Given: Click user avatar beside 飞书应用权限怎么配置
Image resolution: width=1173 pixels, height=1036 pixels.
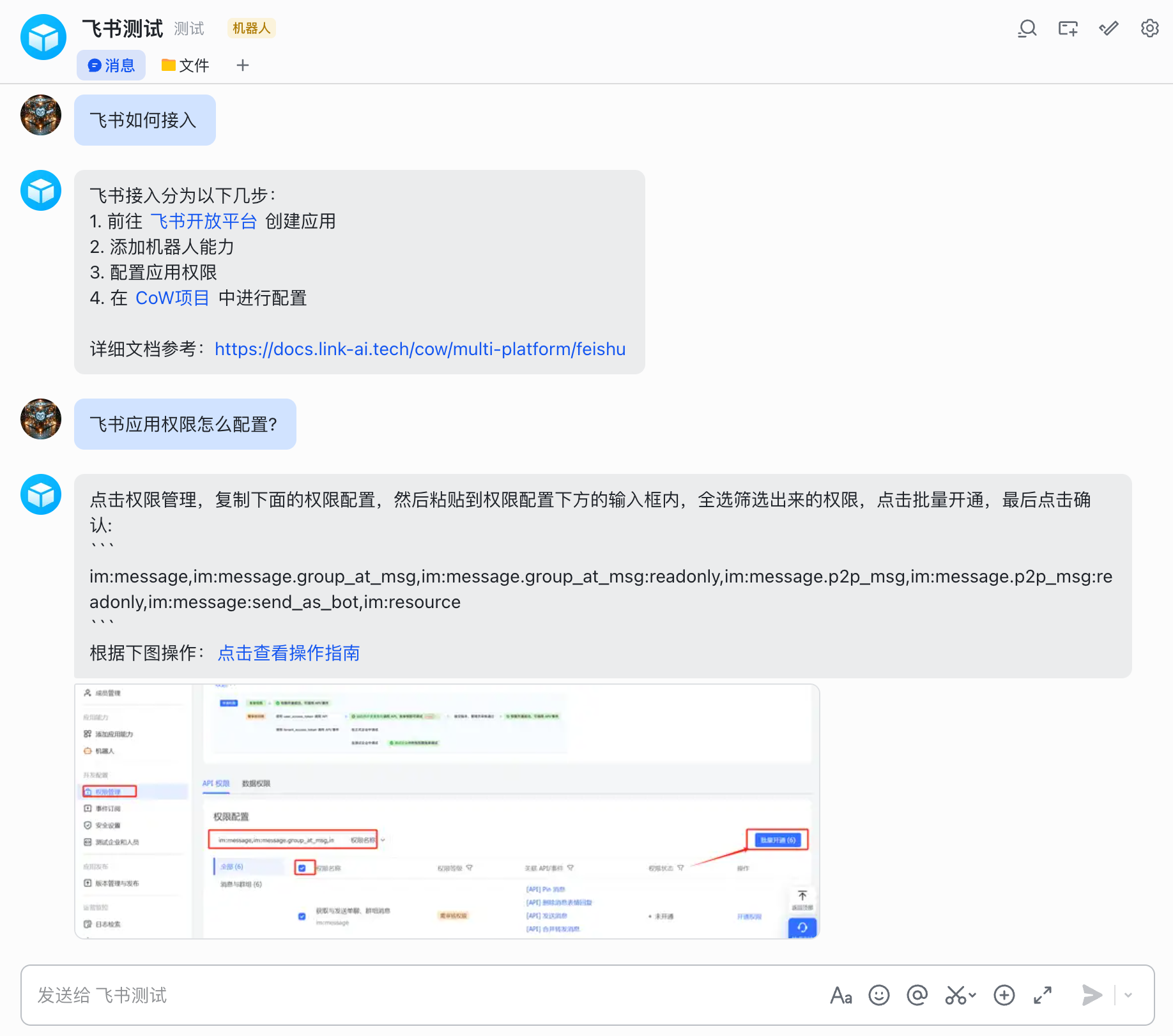Looking at the screenshot, I should (41, 419).
